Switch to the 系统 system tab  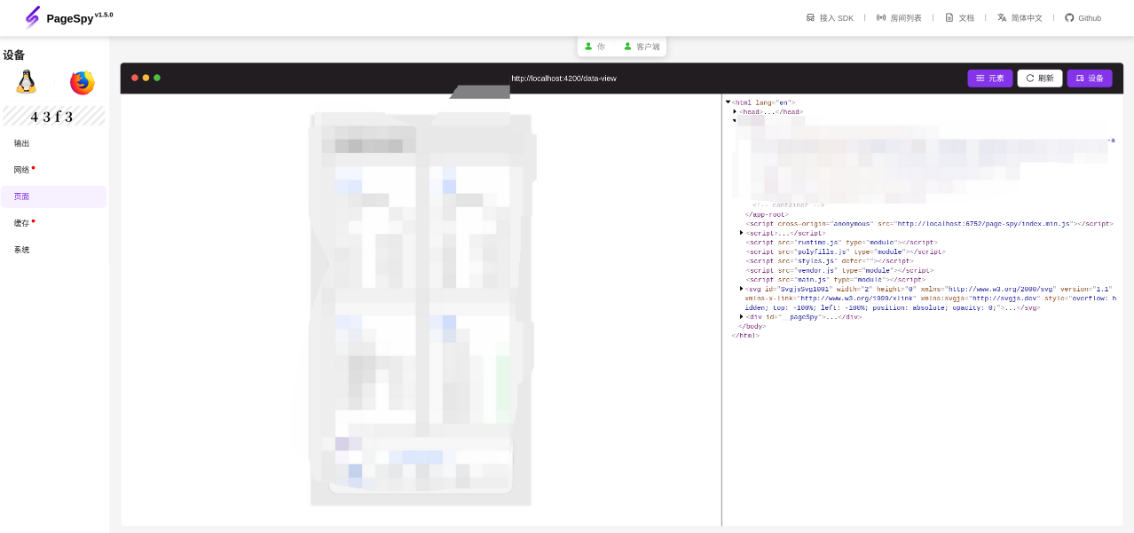[54, 250]
